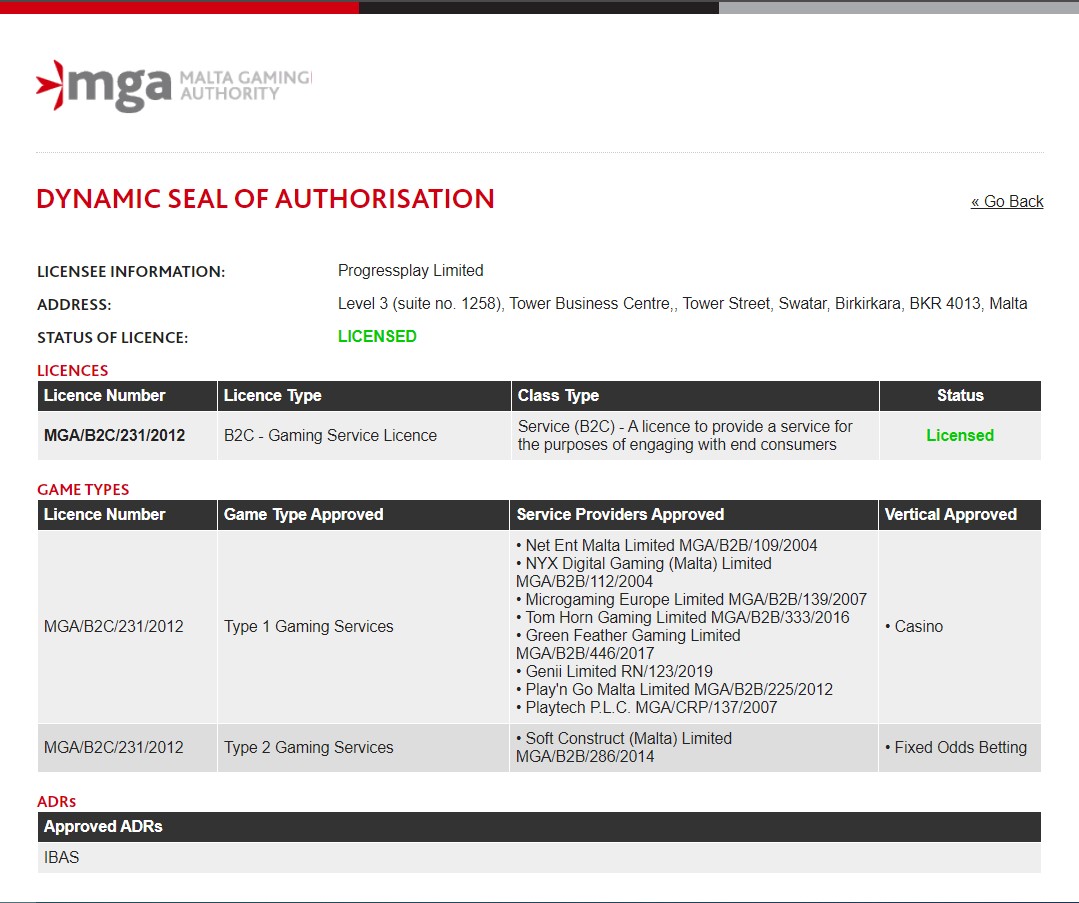Click 'Genii Limited RN/123/2019' entry
Screen dimensions: 1079x903
click(x=615, y=672)
